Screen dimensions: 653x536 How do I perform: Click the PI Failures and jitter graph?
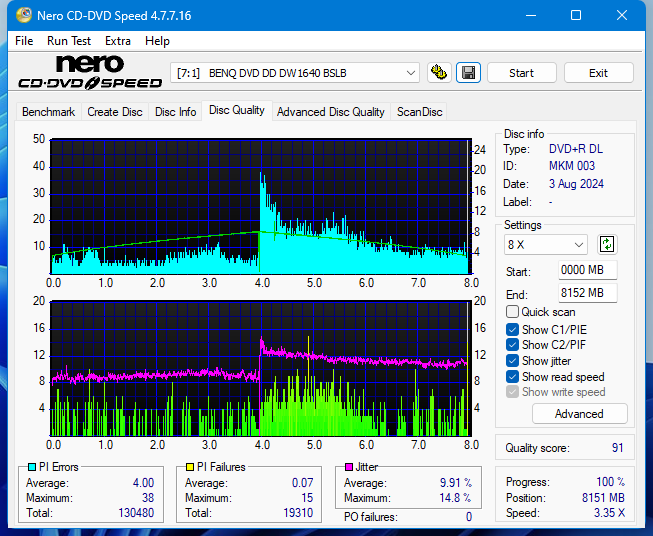(261, 368)
